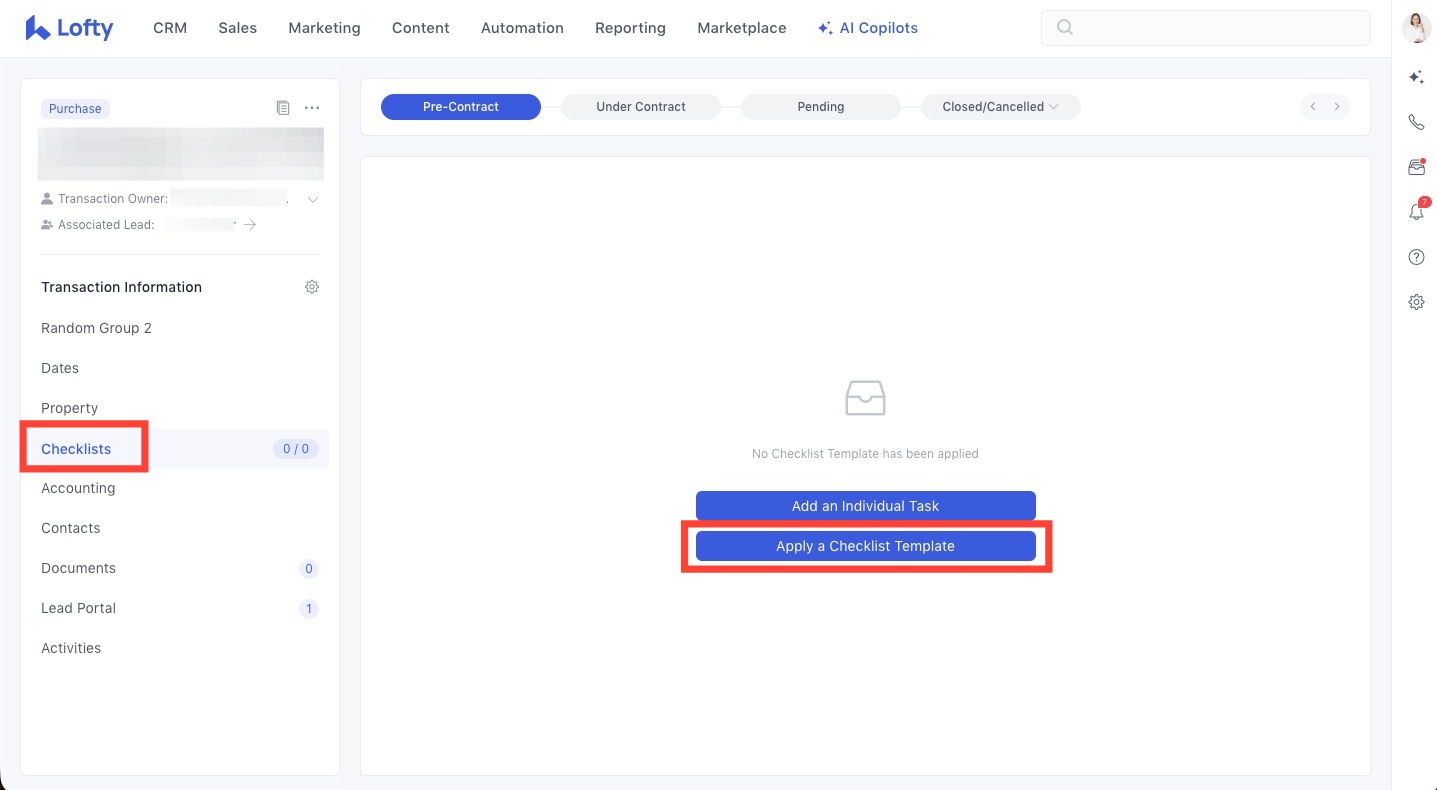Screen dimensions: 1437x790
Task: Open the inbox icon in right sidebar
Action: (x=1416, y=167)
